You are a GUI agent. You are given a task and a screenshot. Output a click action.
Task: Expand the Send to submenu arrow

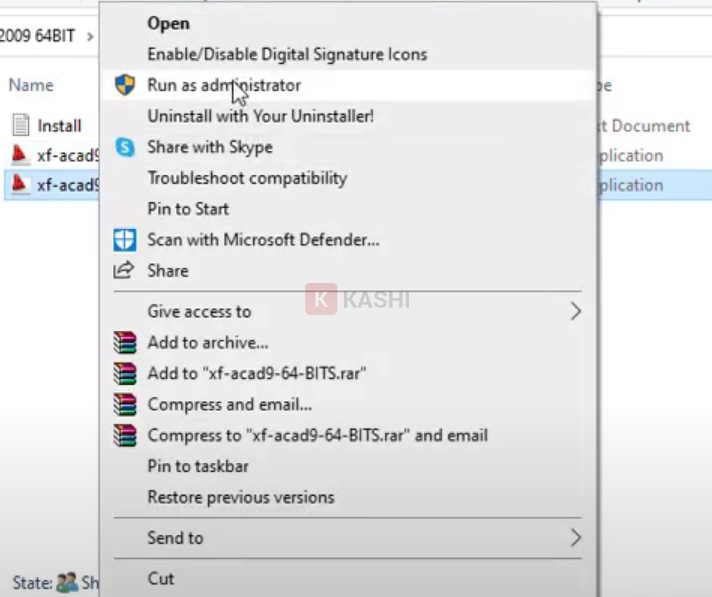[x=576, y=538]
